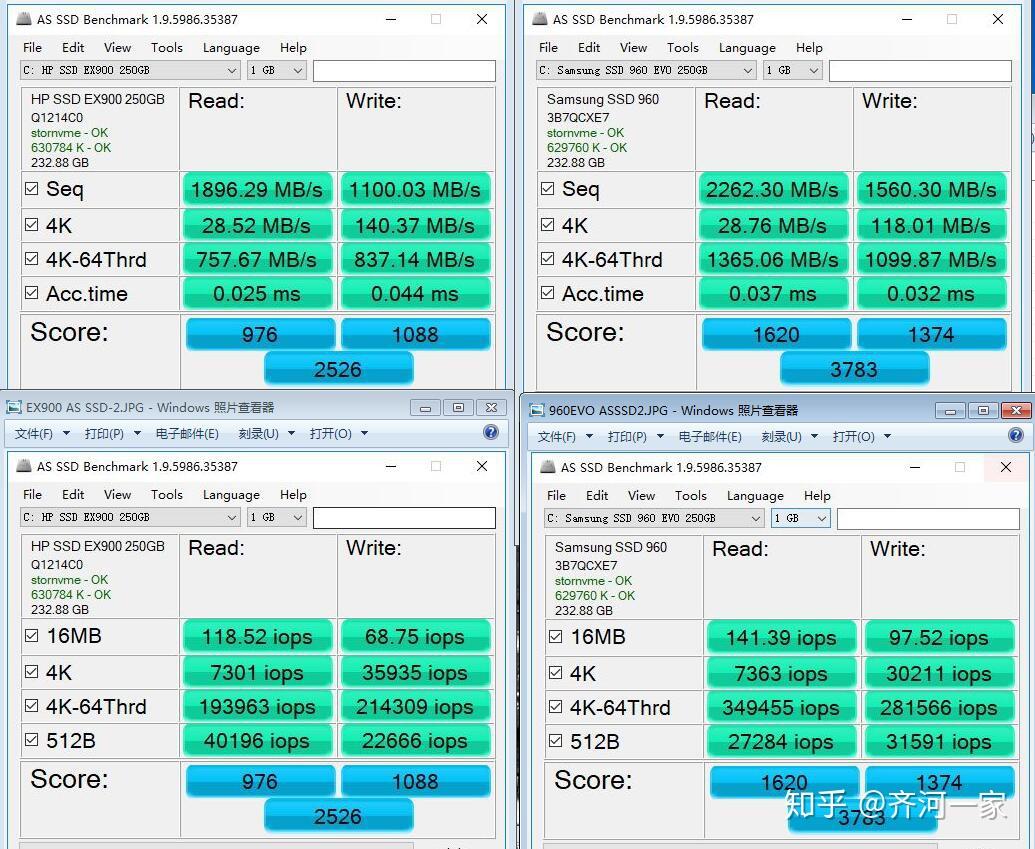
Task: Minimize the EX900 AS SSD-2.JPG photo viewer window
Action: [425, 408]
